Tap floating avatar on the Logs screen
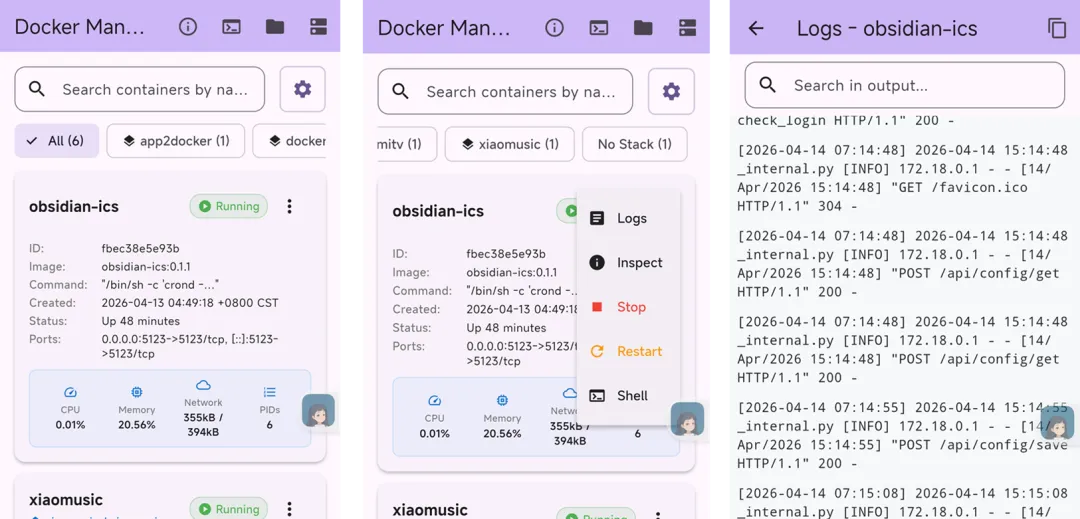 pyautogui.click(x=1057, y=422)
